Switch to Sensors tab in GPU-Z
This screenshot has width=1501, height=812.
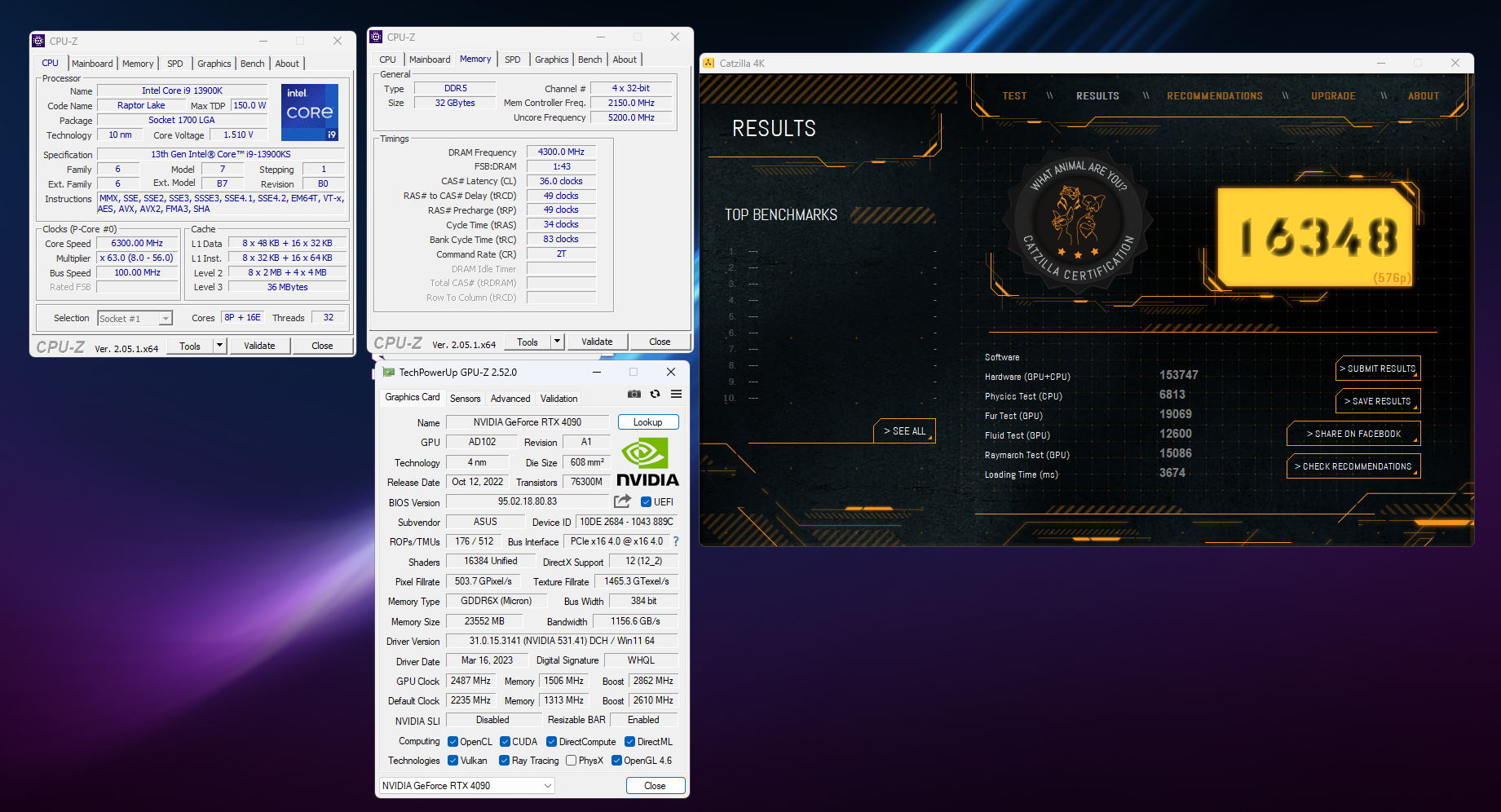pos(465,399)
